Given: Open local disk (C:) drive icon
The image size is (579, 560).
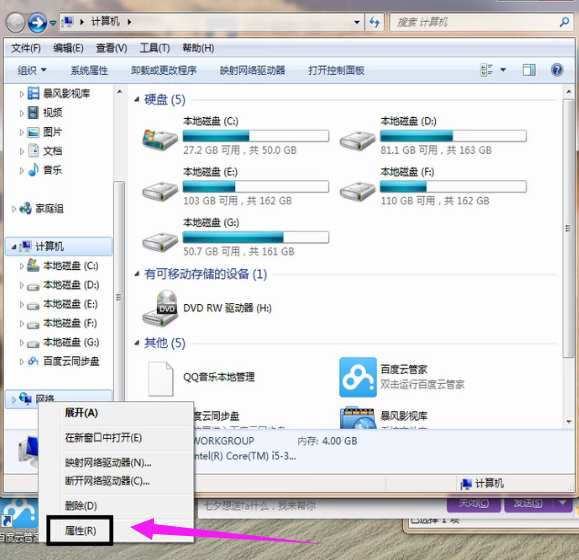Looking at the screenshot, I should [160, 140].
